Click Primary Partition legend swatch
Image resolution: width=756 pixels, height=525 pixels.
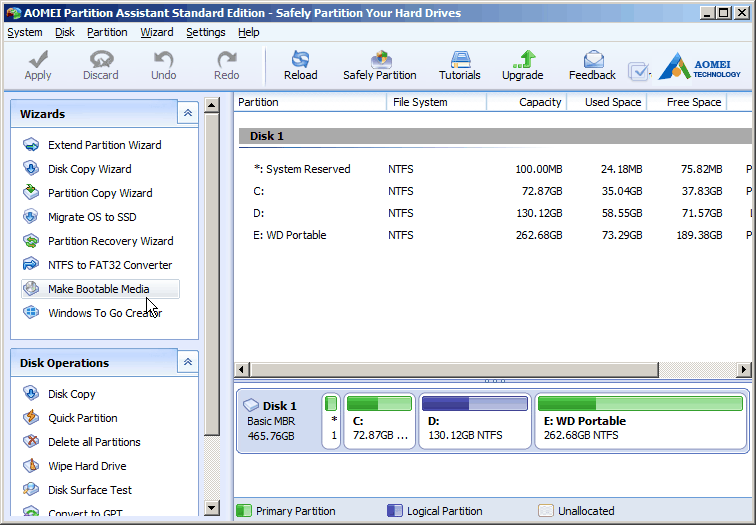(244, 511)
